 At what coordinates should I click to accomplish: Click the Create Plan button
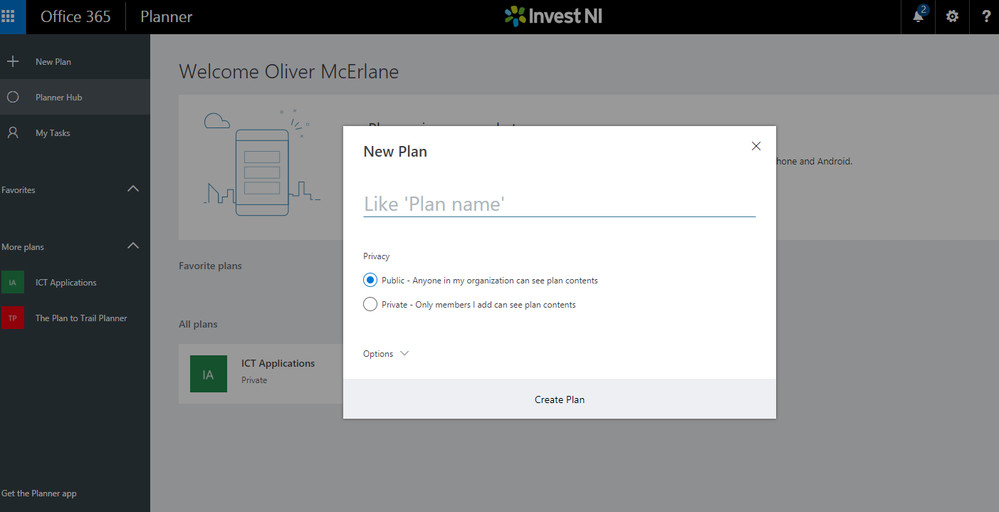(559, 399)
